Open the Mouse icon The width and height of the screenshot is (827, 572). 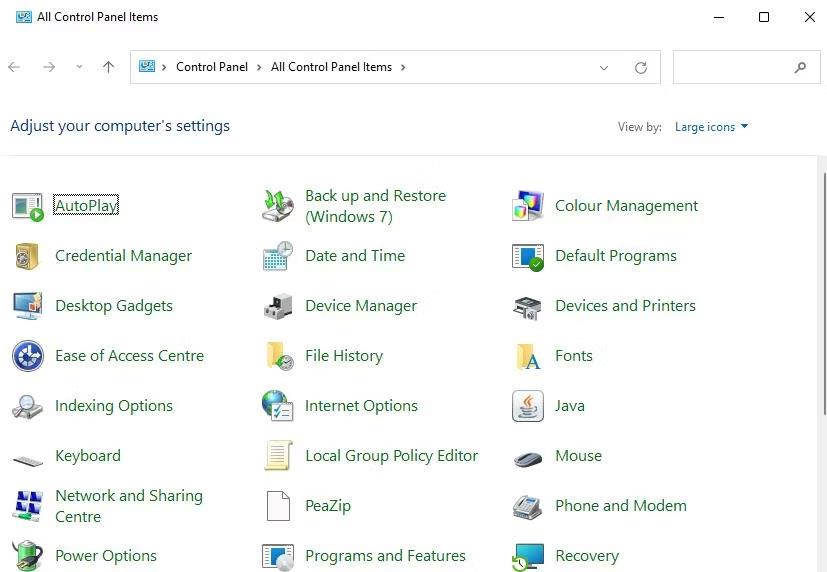coord(528,459)
